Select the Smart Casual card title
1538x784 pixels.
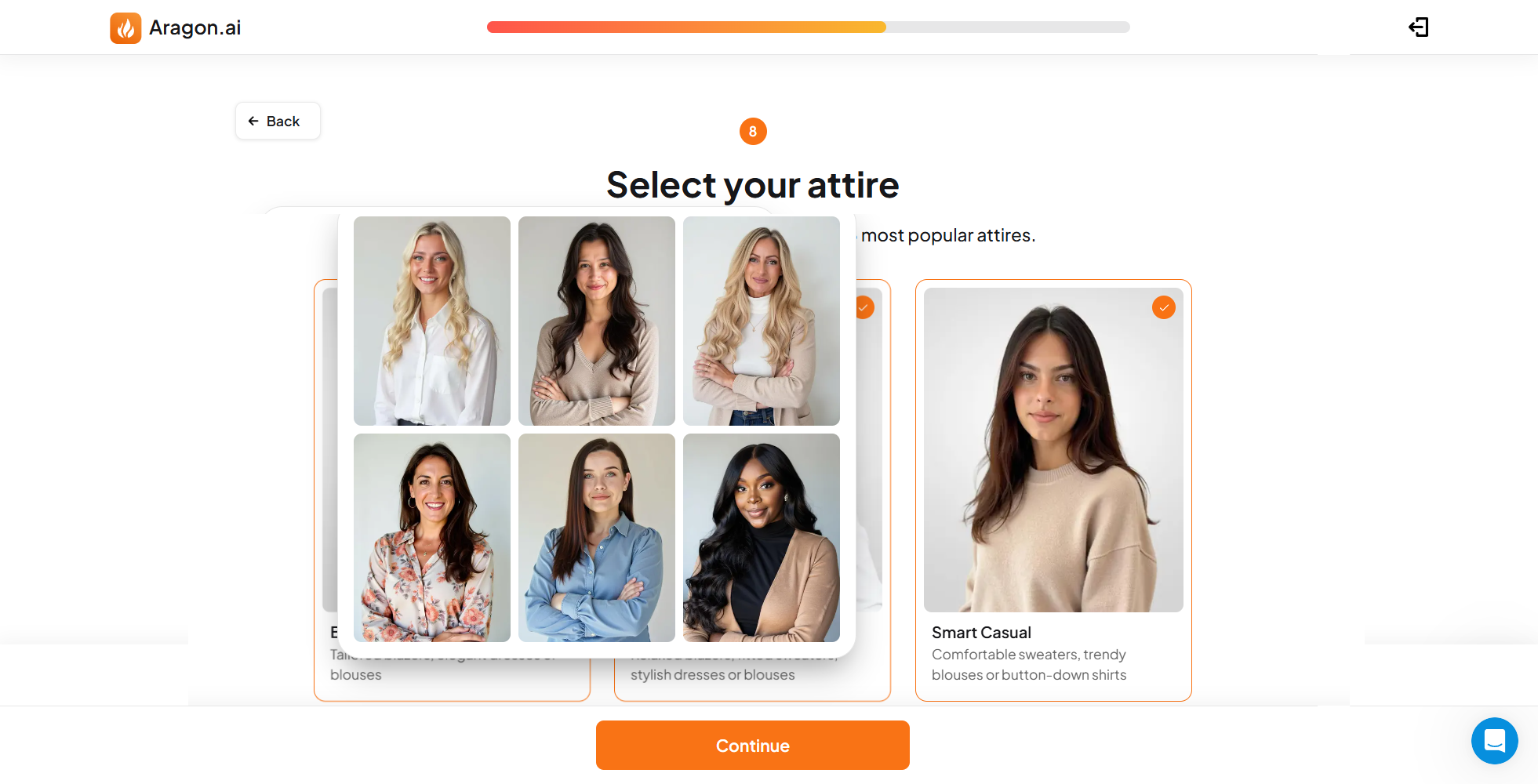coord(981,633)
